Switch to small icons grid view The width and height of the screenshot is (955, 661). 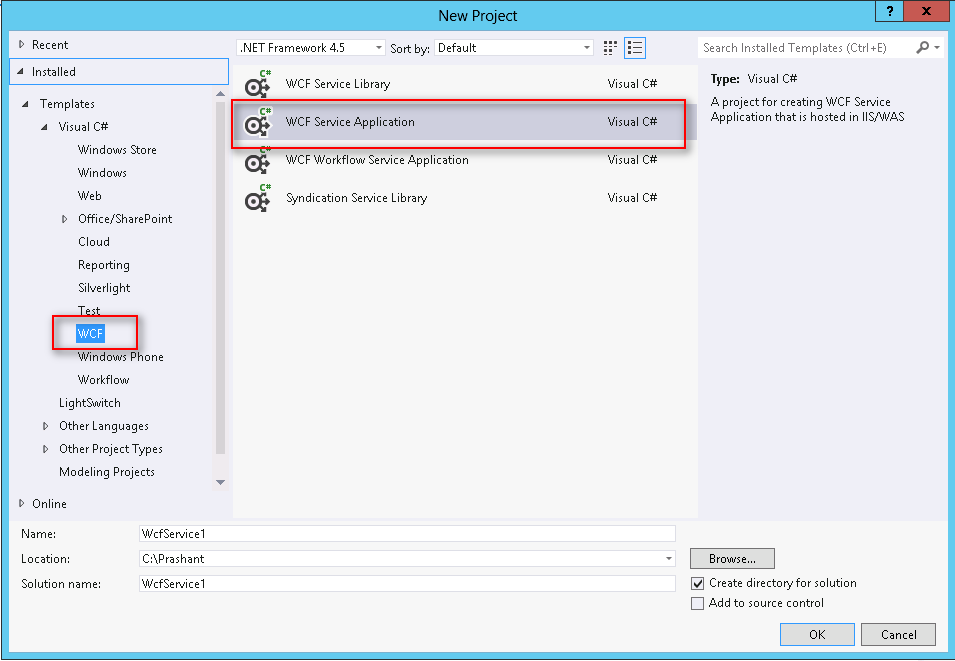tap(610, 48)
